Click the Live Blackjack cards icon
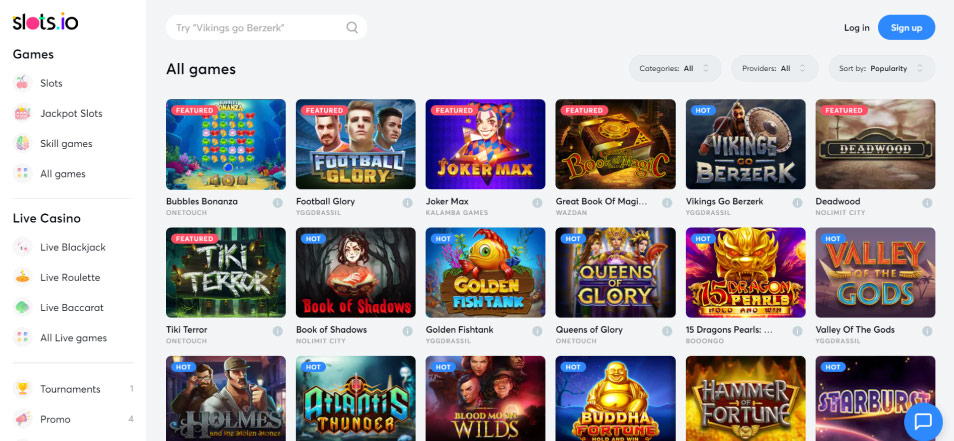 [23, 247]
